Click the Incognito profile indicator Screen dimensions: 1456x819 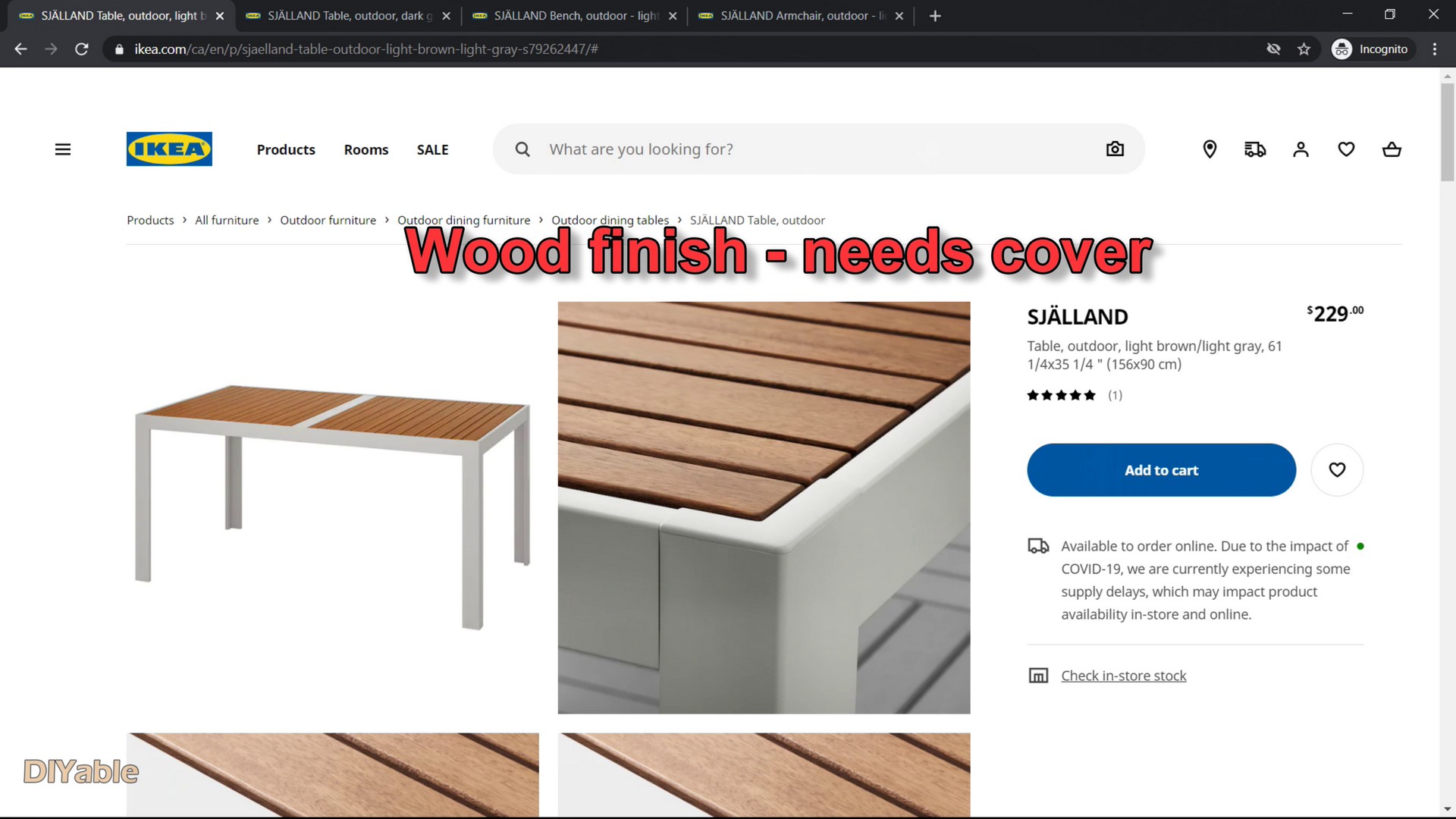[x=1373, y=49]
